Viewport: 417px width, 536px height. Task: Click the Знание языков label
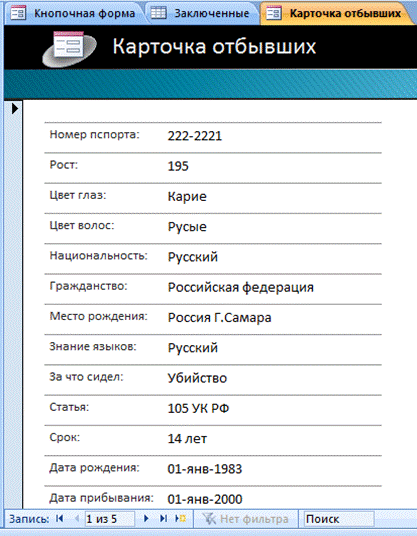click(x=93, y=347)
